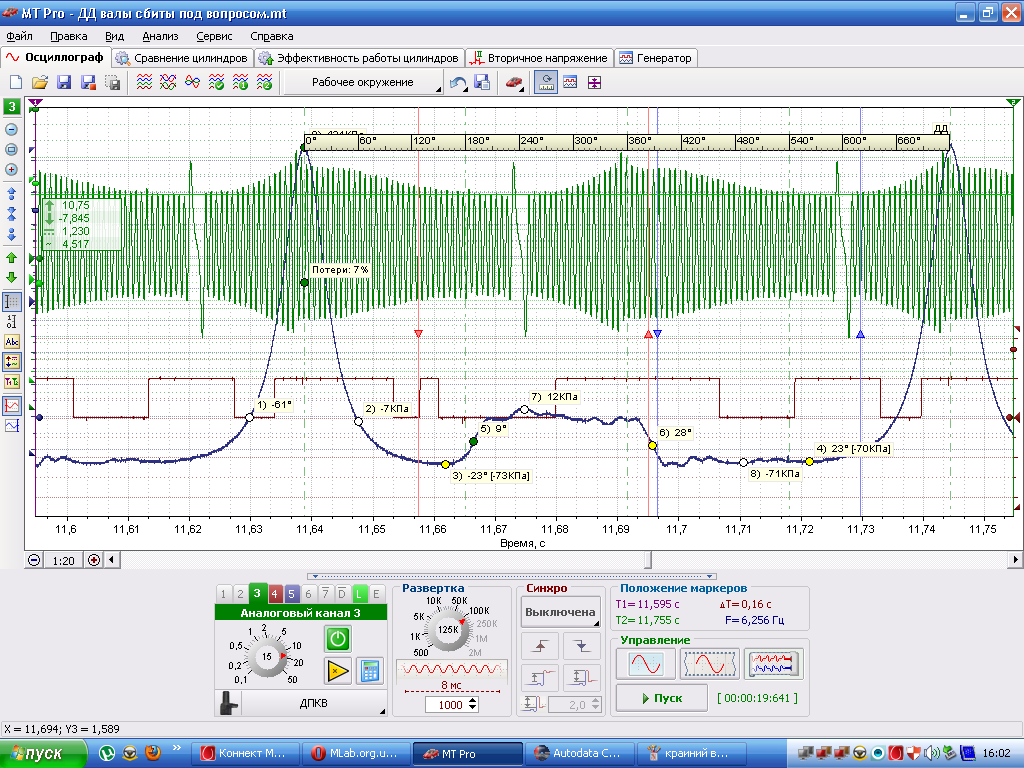Open the channel calculator icon
This screenshot has height=768, width=1024.
[x=370, y=671]
